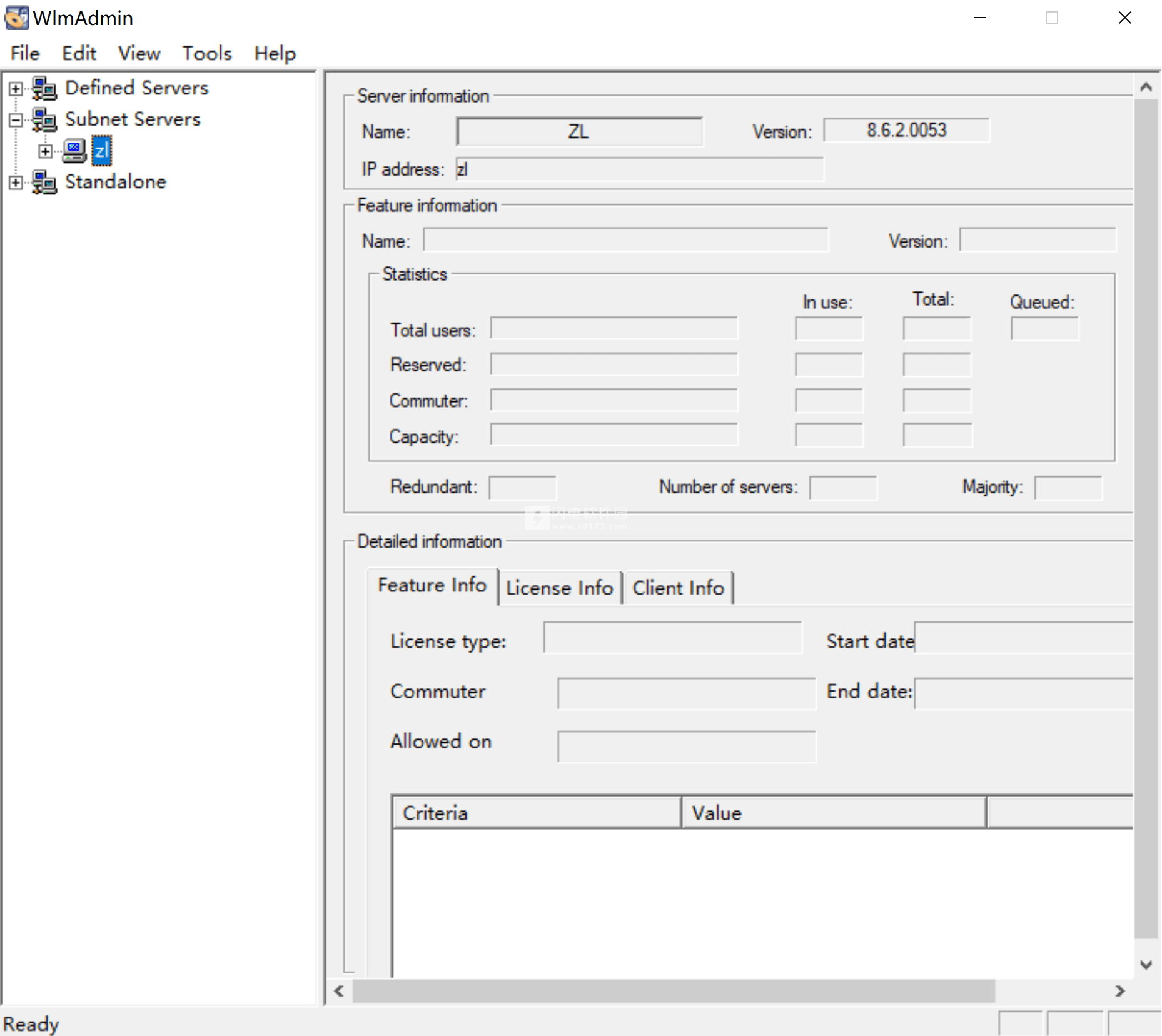Expand the zl server node
This screenshot has height=1036, width=1162.
[x=45, y=151]
